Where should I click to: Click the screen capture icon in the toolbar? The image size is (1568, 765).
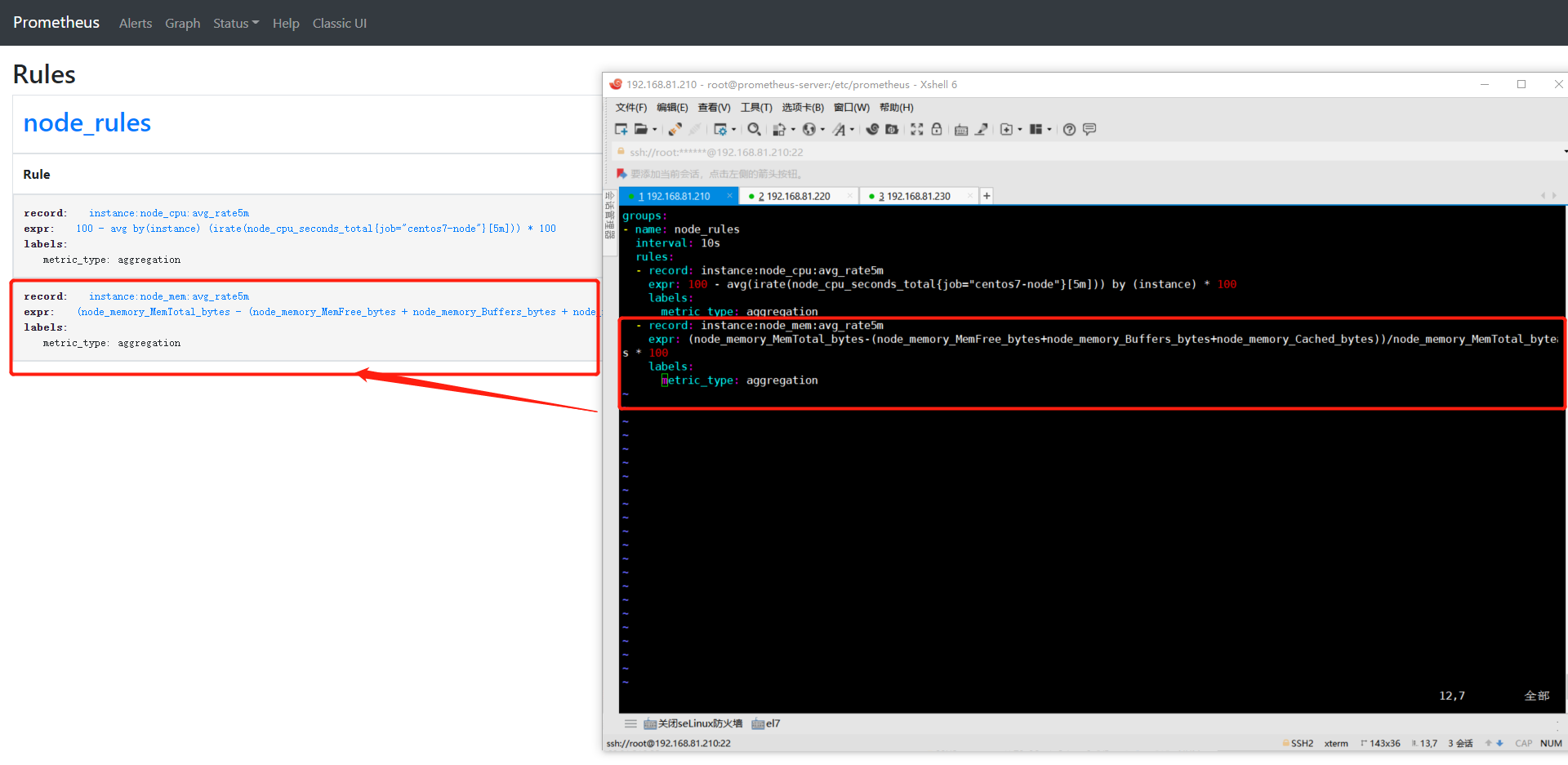[892, 129]
